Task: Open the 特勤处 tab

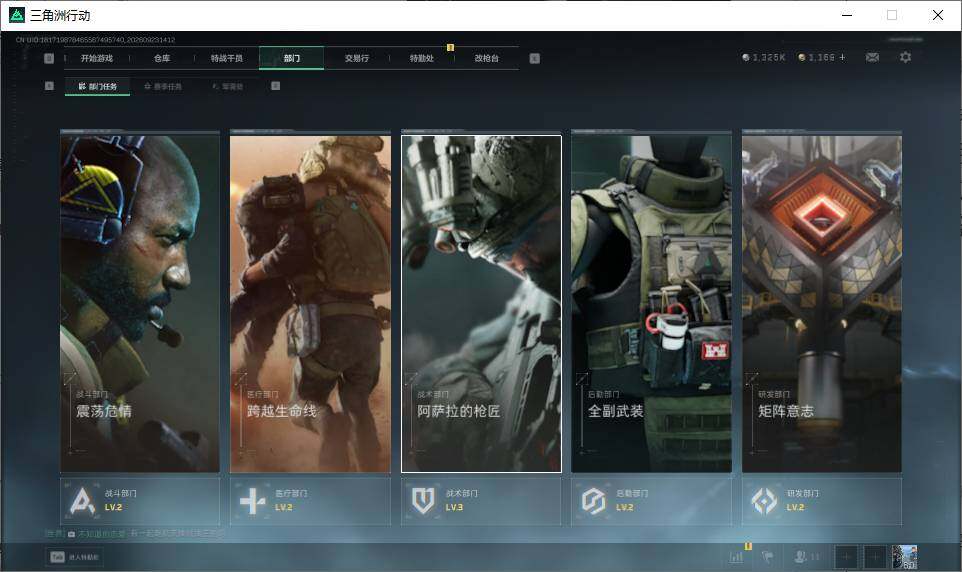Action: (x=421, y=58)
